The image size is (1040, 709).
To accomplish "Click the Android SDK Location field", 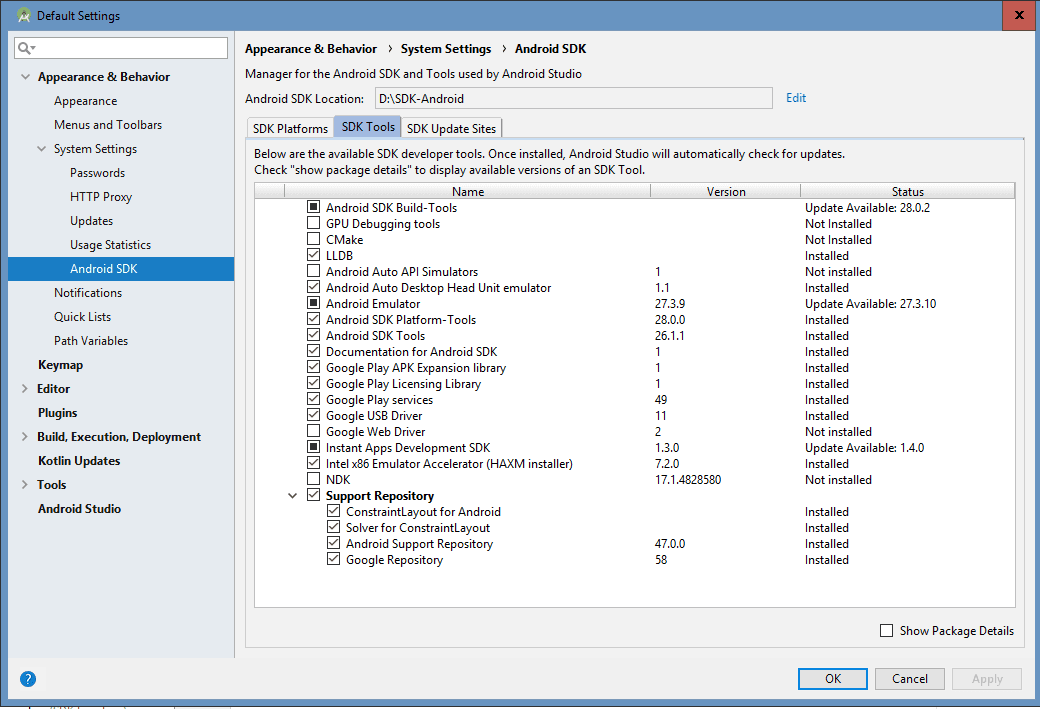I will click(x=574, y=98).
